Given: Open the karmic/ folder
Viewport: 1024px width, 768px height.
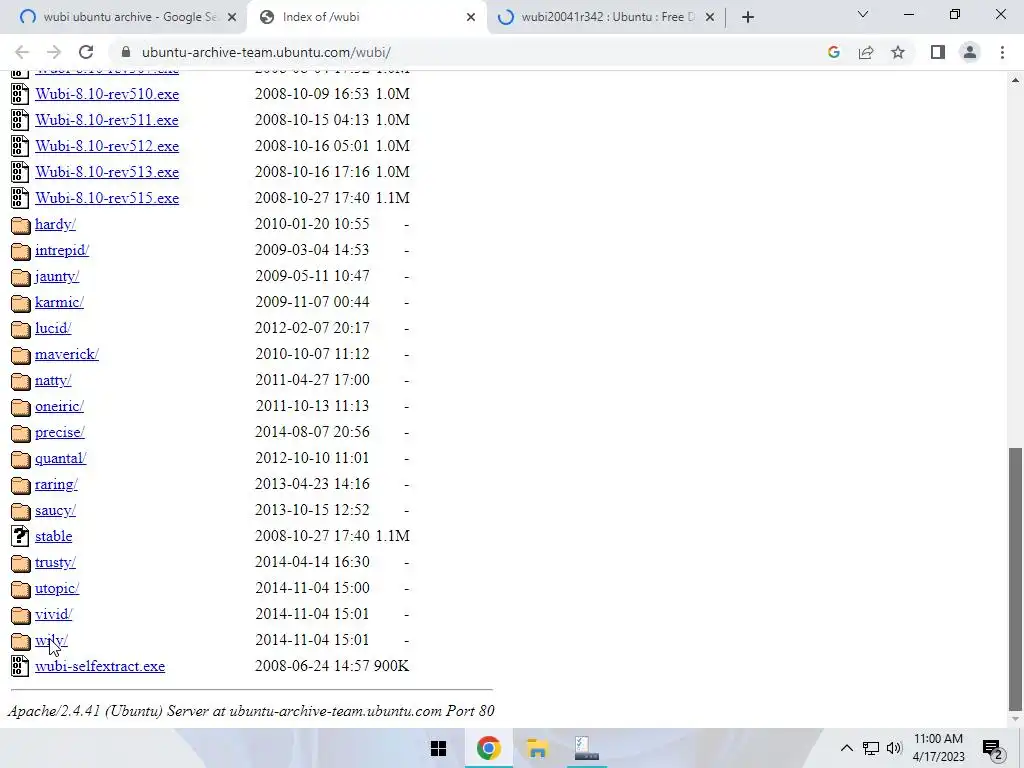Looking at the screenshot, I should tap(59, 302).
